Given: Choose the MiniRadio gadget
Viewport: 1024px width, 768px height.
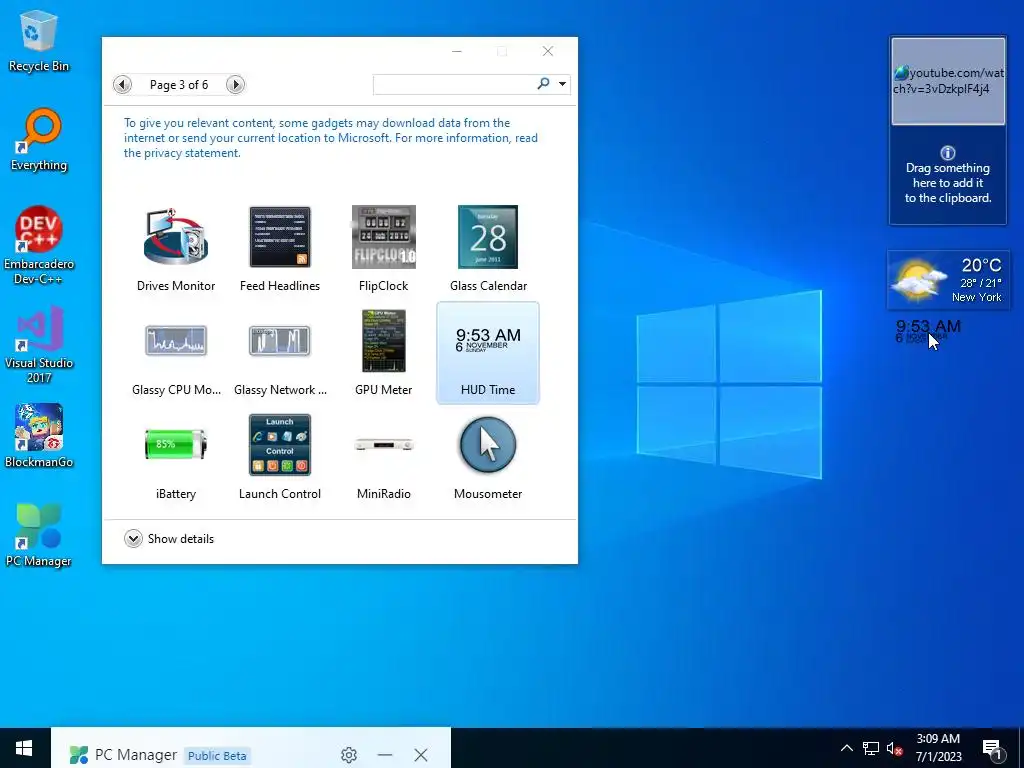Looking at the screenshot, I should coord(383,456).
